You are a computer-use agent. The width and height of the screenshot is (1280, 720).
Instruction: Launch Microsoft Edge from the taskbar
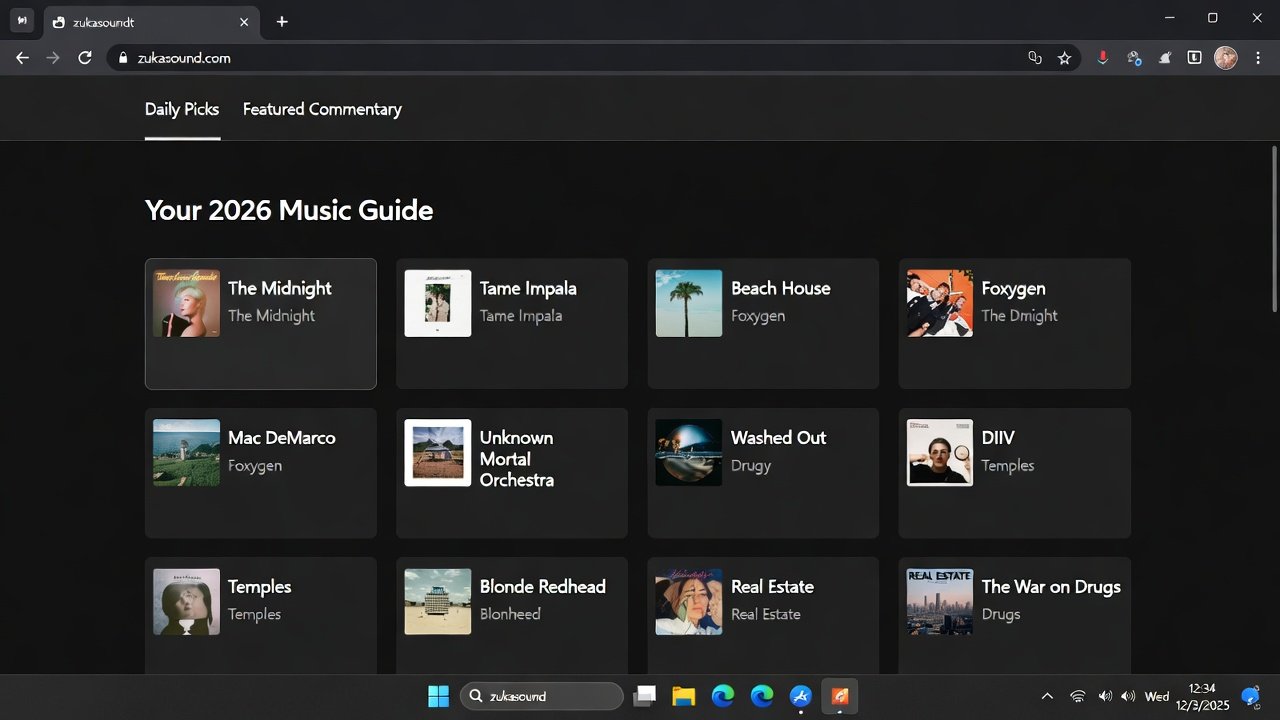(722, 695)
